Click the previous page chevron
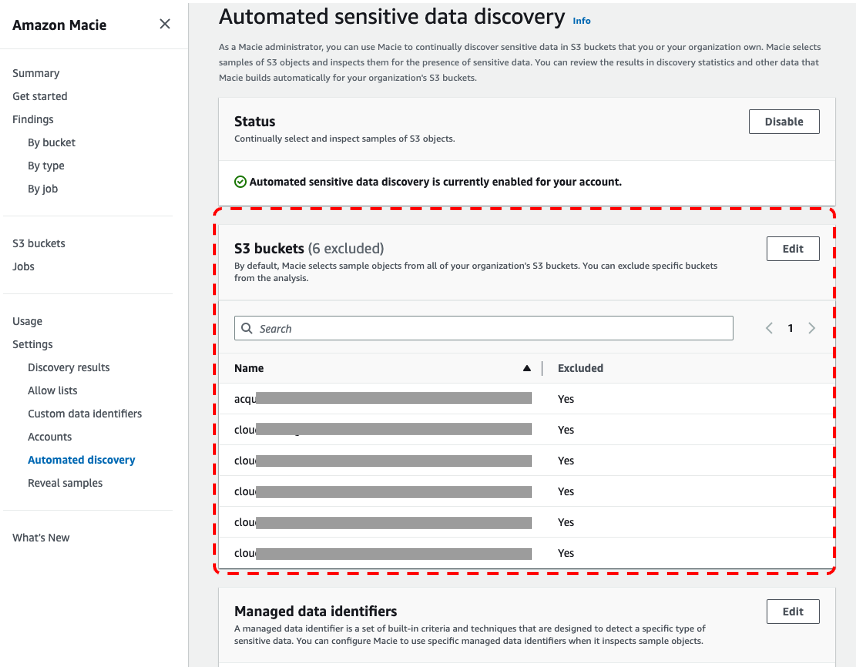 coord(769,328)
